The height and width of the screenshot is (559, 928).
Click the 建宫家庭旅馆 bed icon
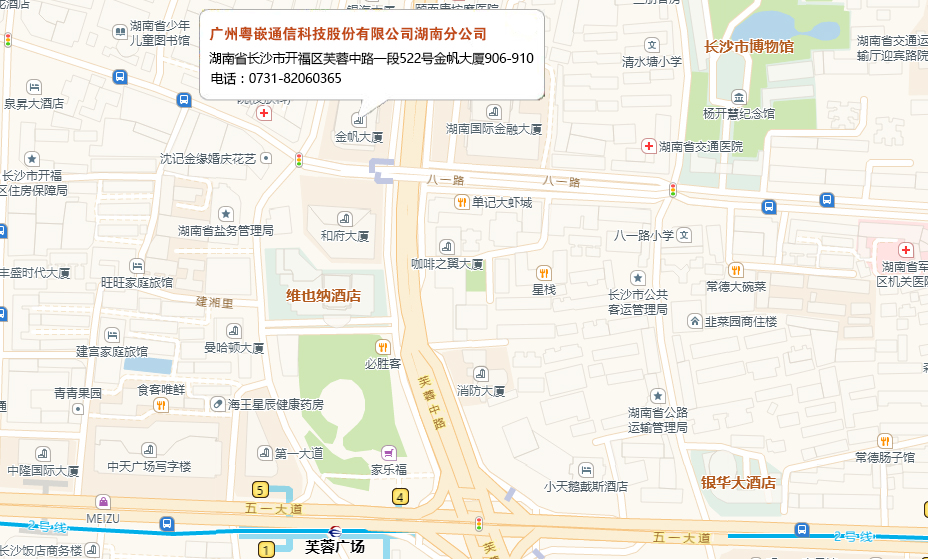pos(111,335)
